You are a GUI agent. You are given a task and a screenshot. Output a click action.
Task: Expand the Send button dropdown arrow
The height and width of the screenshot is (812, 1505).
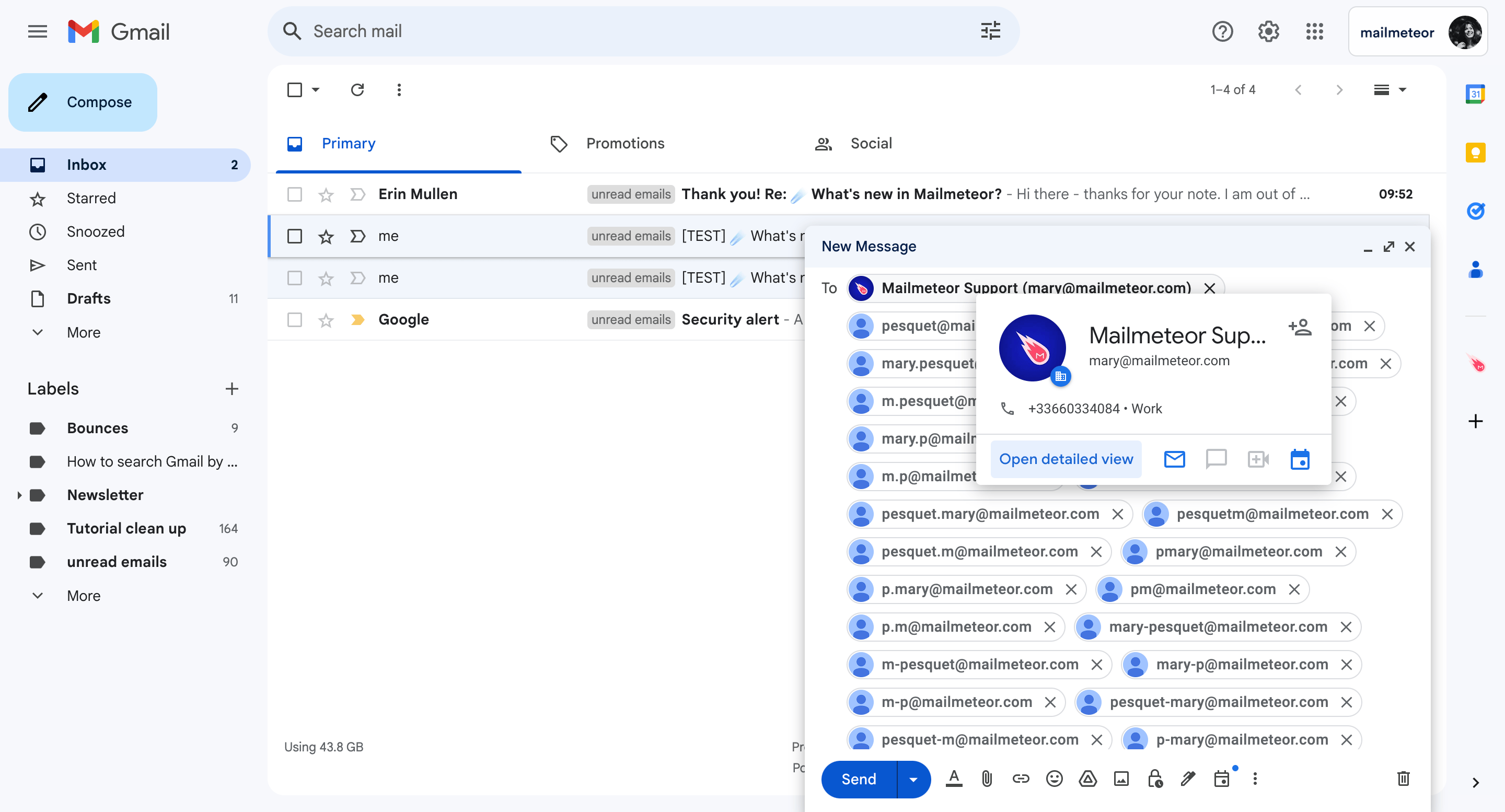tap(910, 780)
